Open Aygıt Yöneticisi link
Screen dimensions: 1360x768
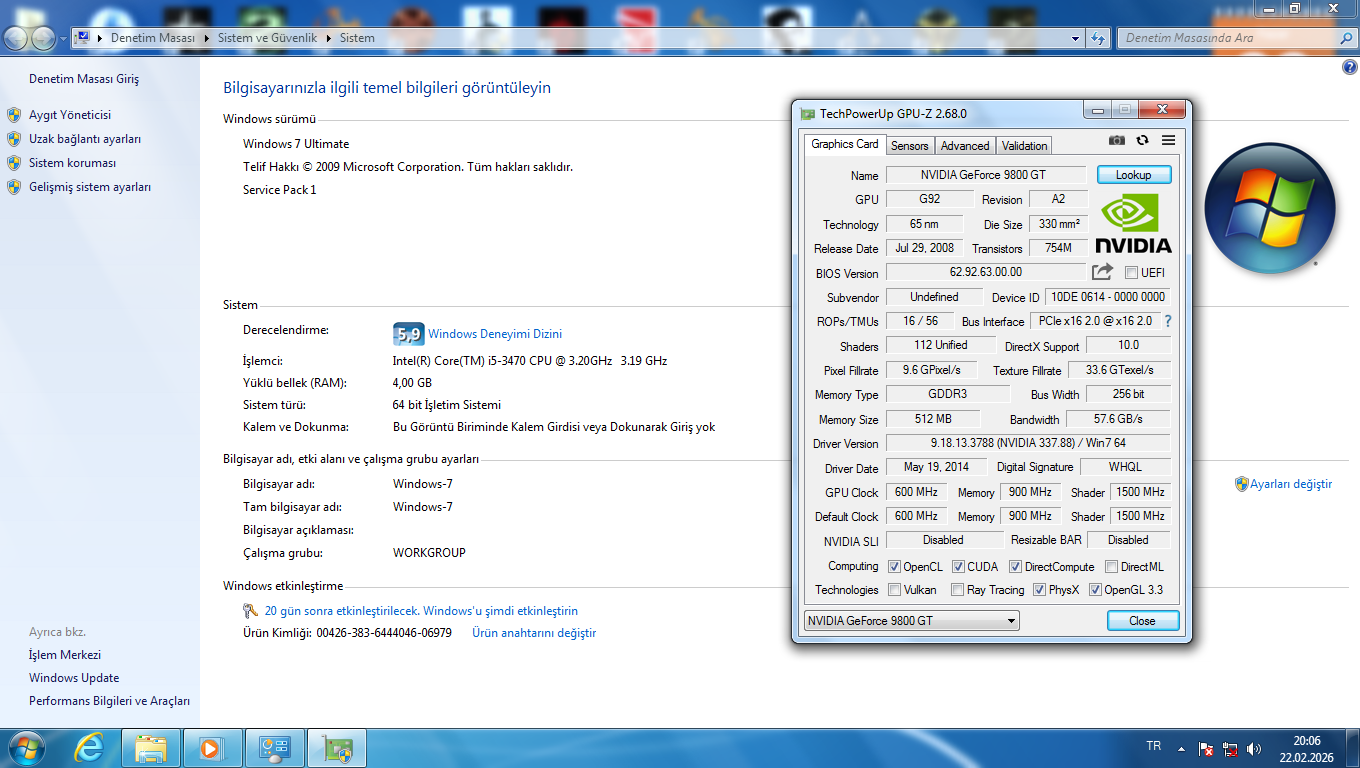pyautogui.click(x=70, y=115)
